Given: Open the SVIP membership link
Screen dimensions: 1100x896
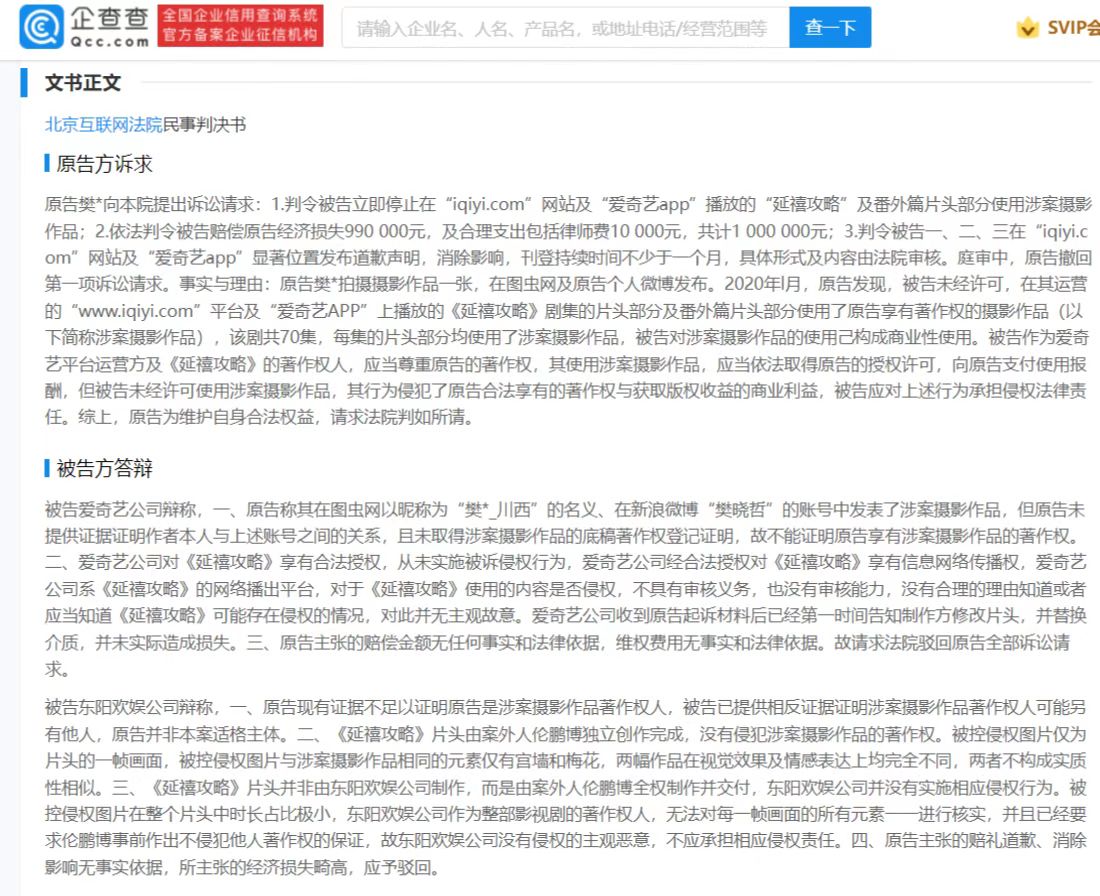Looking at the screenshot, I should click(x=1073, y=28).
